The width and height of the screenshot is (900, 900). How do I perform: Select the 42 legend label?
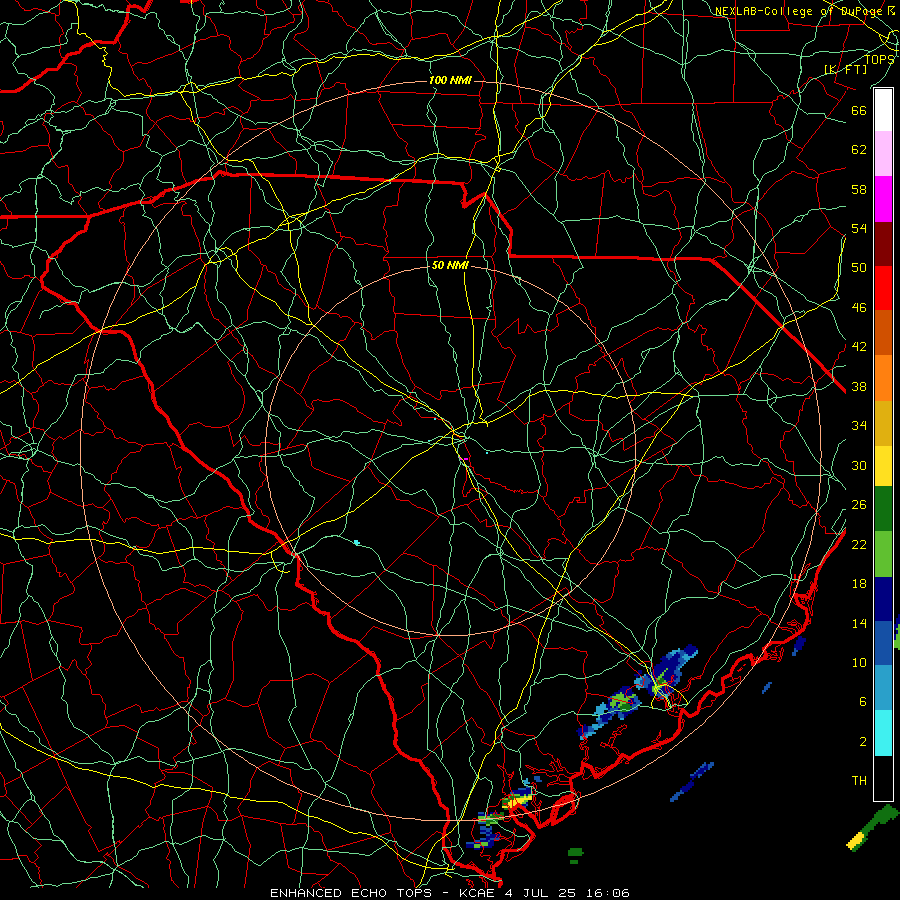click(859, 346)
